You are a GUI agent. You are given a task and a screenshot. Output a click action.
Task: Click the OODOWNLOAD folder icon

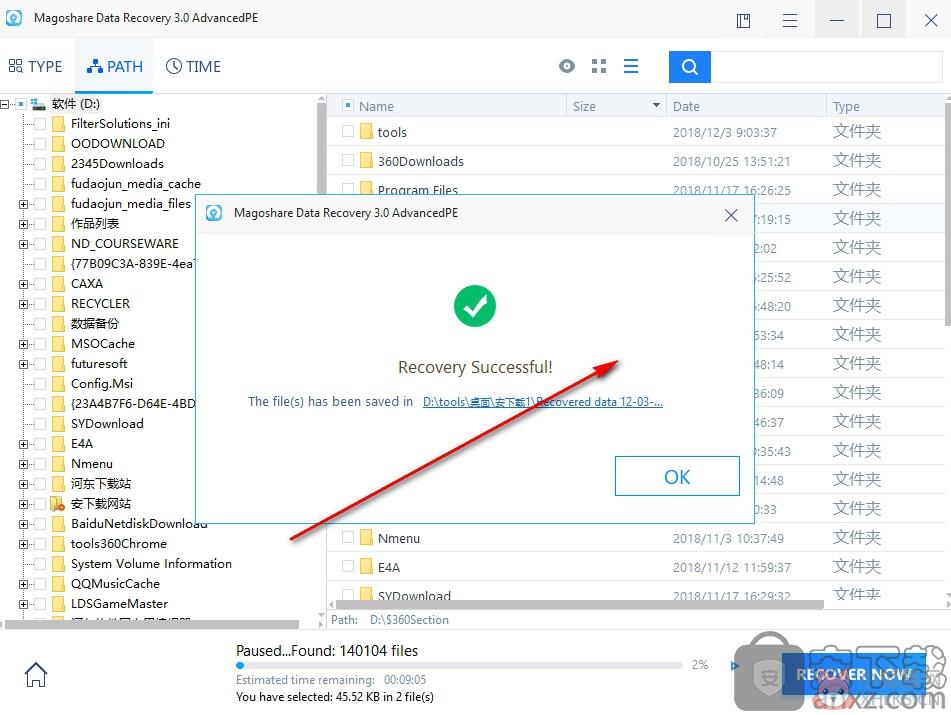pyautogui.click(x=58, y=144)
